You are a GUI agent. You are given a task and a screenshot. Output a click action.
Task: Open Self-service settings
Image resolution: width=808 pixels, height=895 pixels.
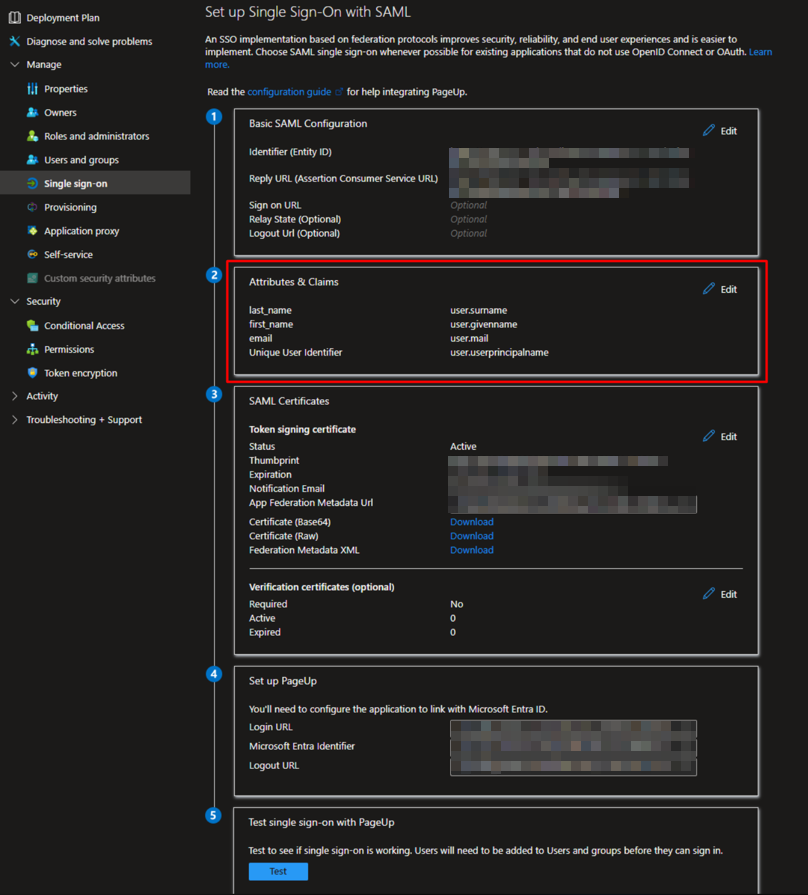tap(68, 255)
